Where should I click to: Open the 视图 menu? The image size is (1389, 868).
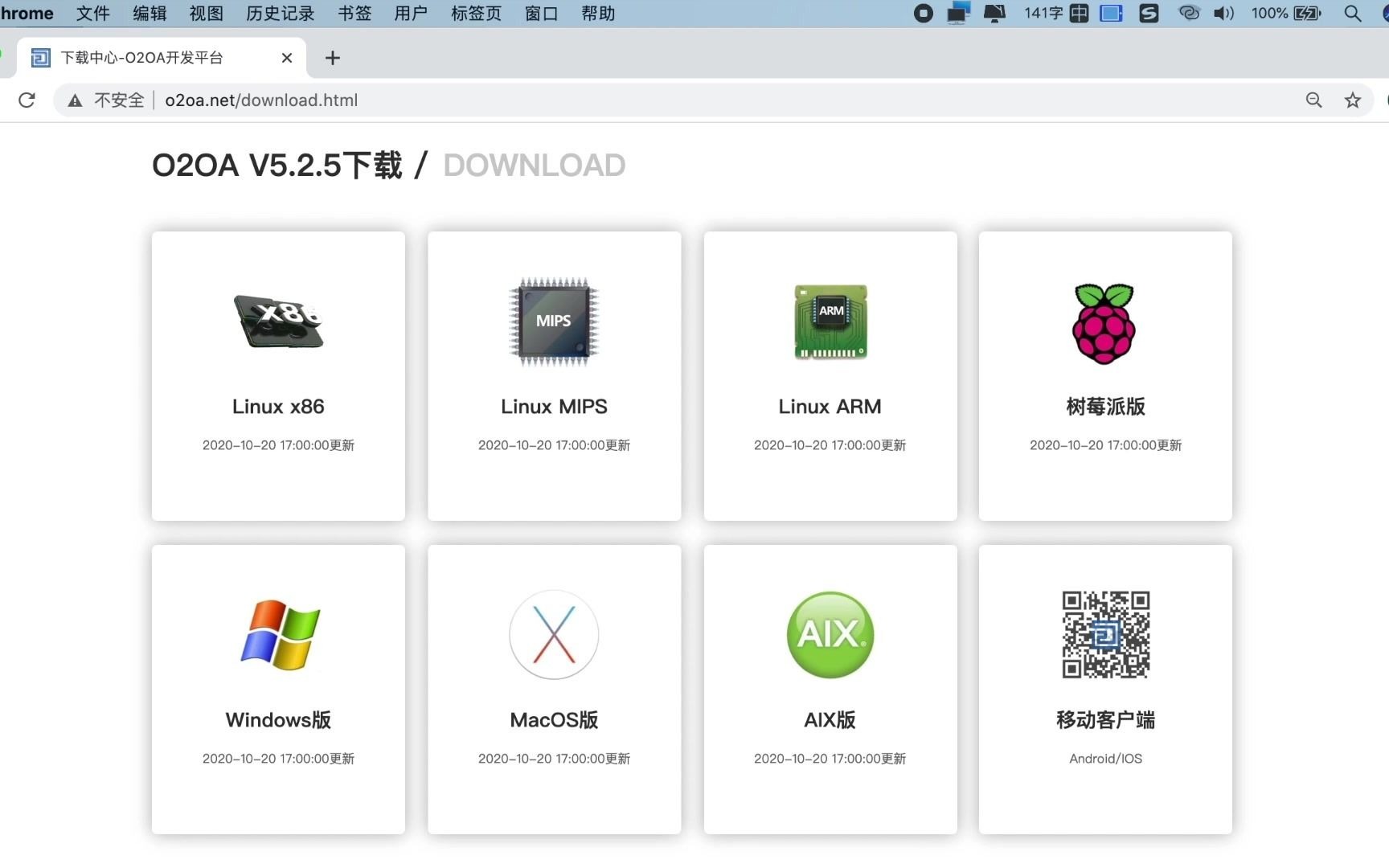click(207, 13)
